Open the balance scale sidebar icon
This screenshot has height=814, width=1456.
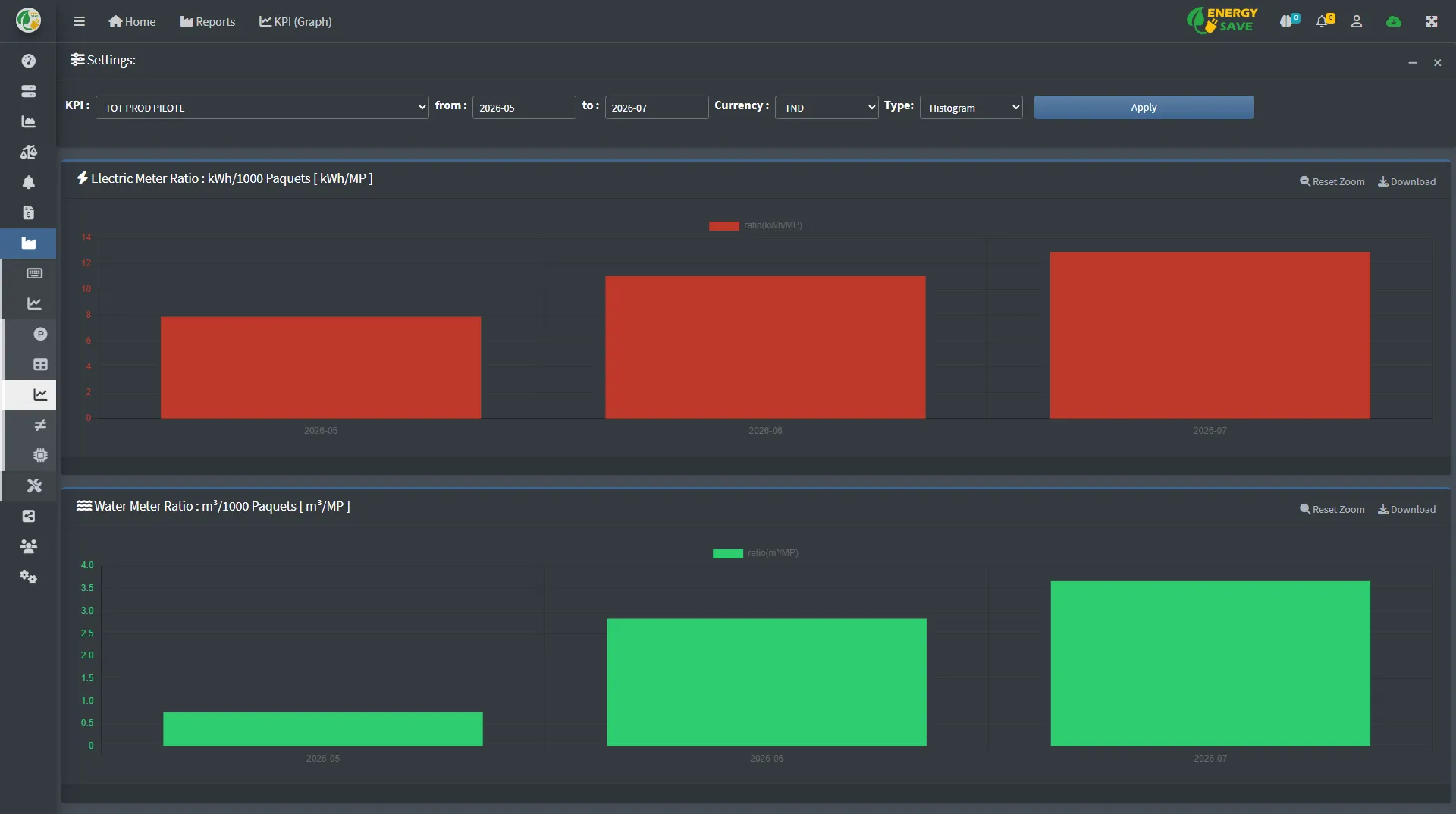tap(29, 152)
